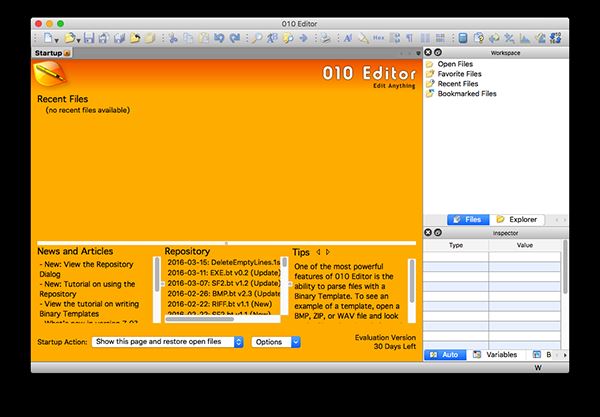Show the next tip

pyautogui.click(x=328, y=252)
